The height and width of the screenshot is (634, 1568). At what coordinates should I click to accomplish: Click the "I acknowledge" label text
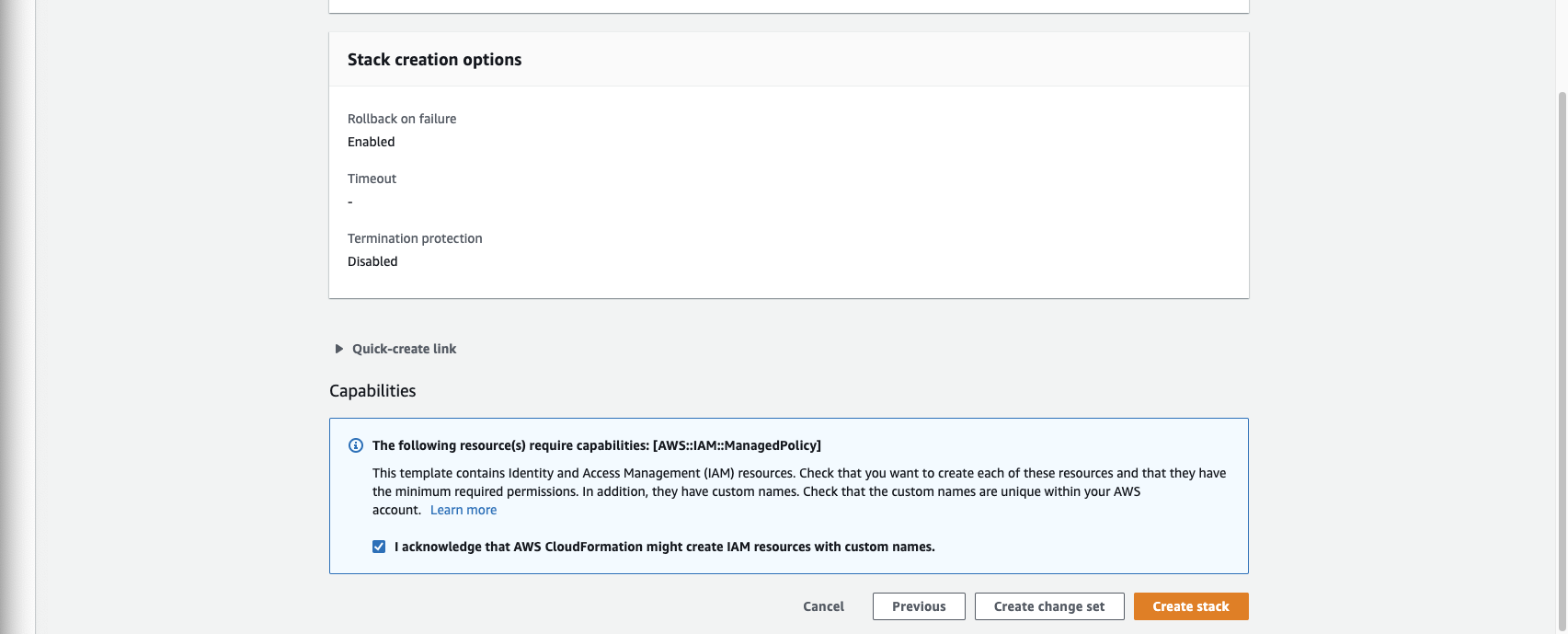coord(664,547)
